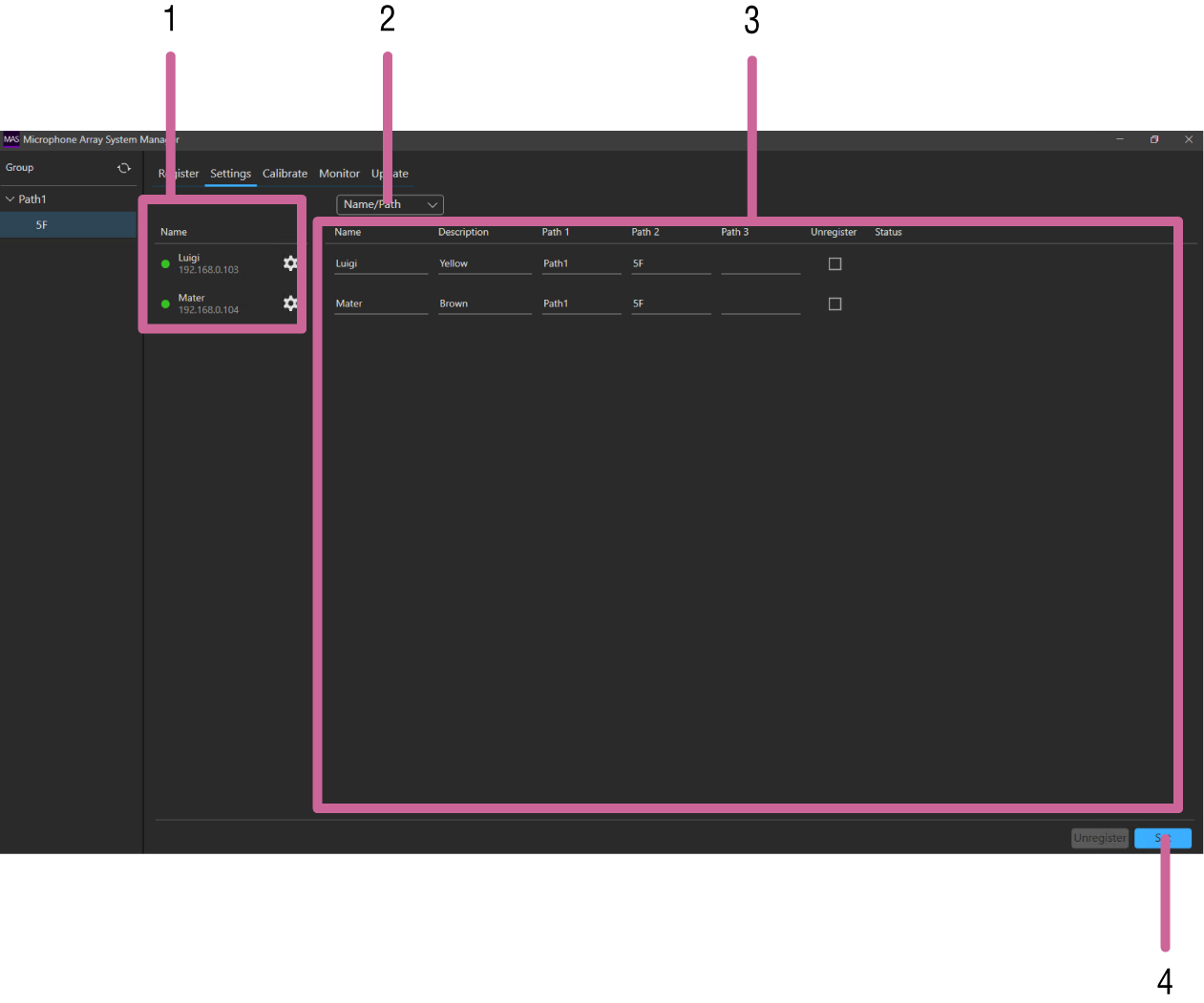Click the empty Path 3 field for Mater
This screenshot has width=1204, height=1003.
[760, 304]
